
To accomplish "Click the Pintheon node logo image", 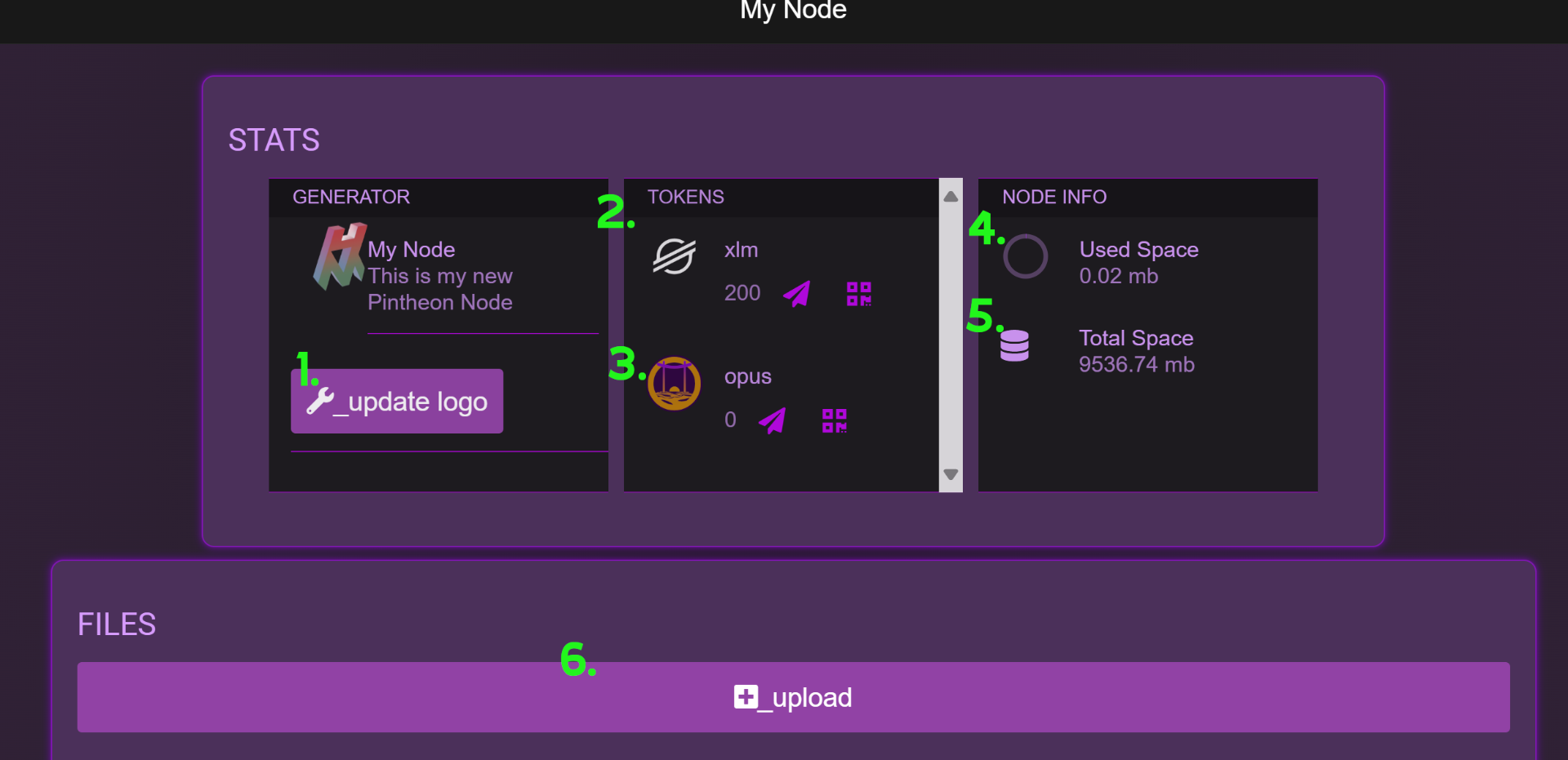I will pos(338,257).
